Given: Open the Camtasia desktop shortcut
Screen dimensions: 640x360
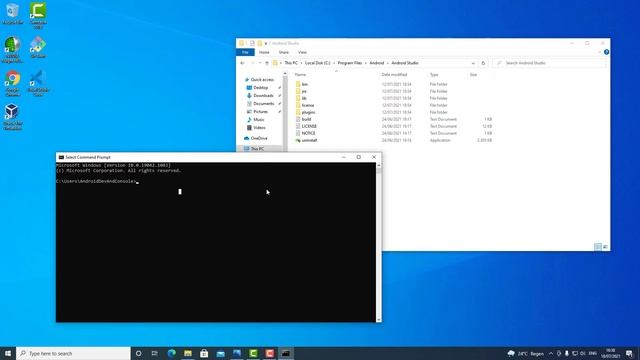Looking at the screenshot, I should 38,15.
